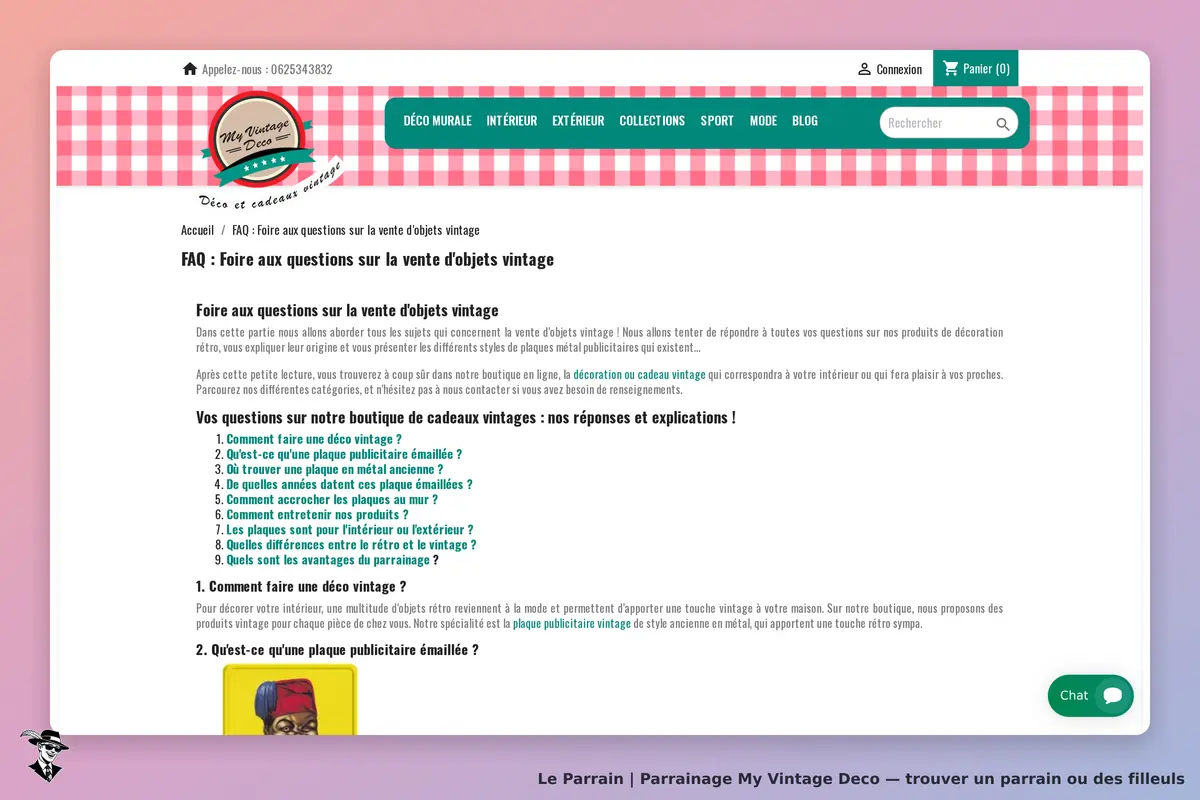
Task: Click heading 2. Qu'est-ce qu'une plaque publicitaire émaillée
Action: coord(337,650)
